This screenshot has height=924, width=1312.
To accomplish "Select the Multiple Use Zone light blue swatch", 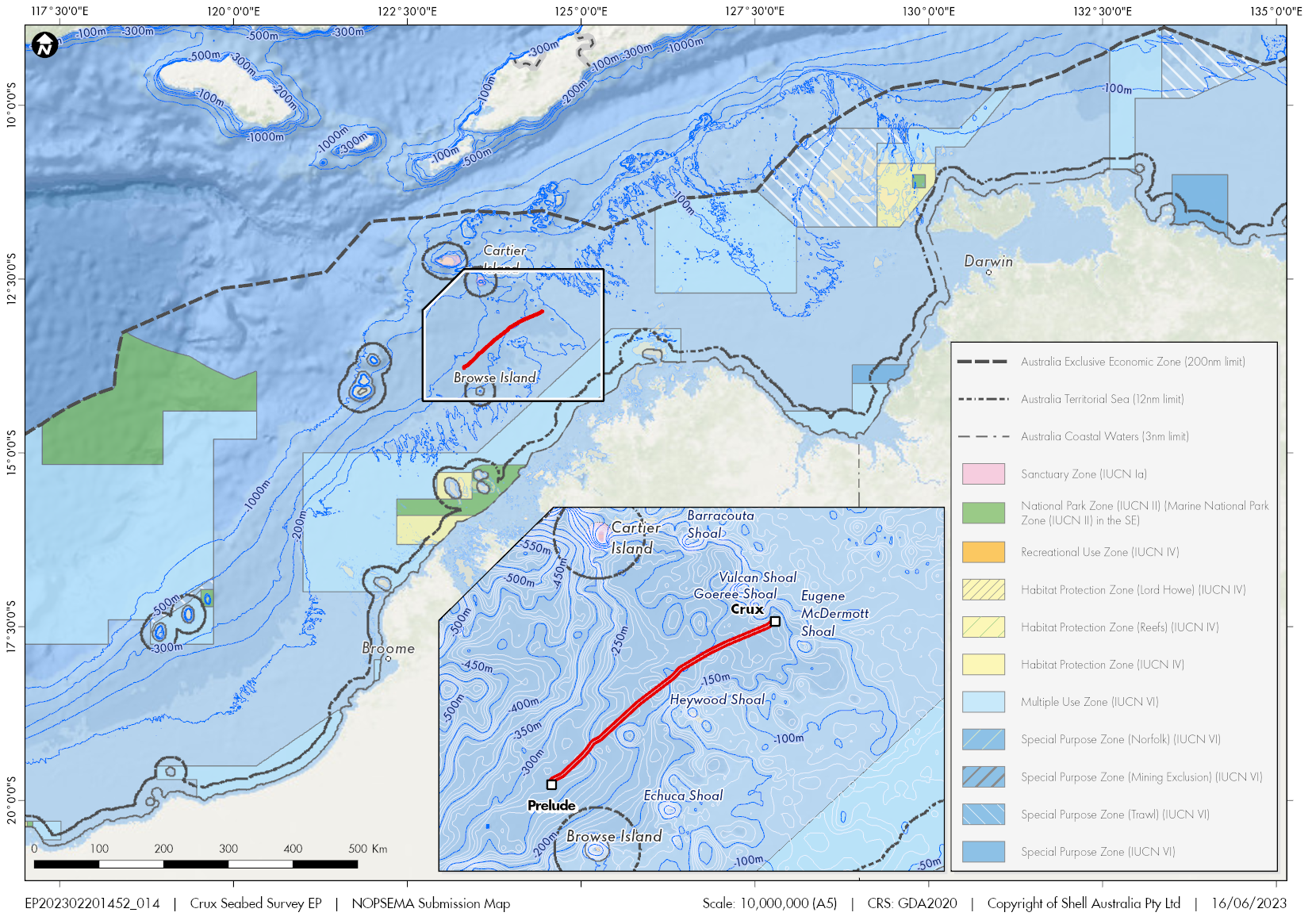I will pos(983,702).
